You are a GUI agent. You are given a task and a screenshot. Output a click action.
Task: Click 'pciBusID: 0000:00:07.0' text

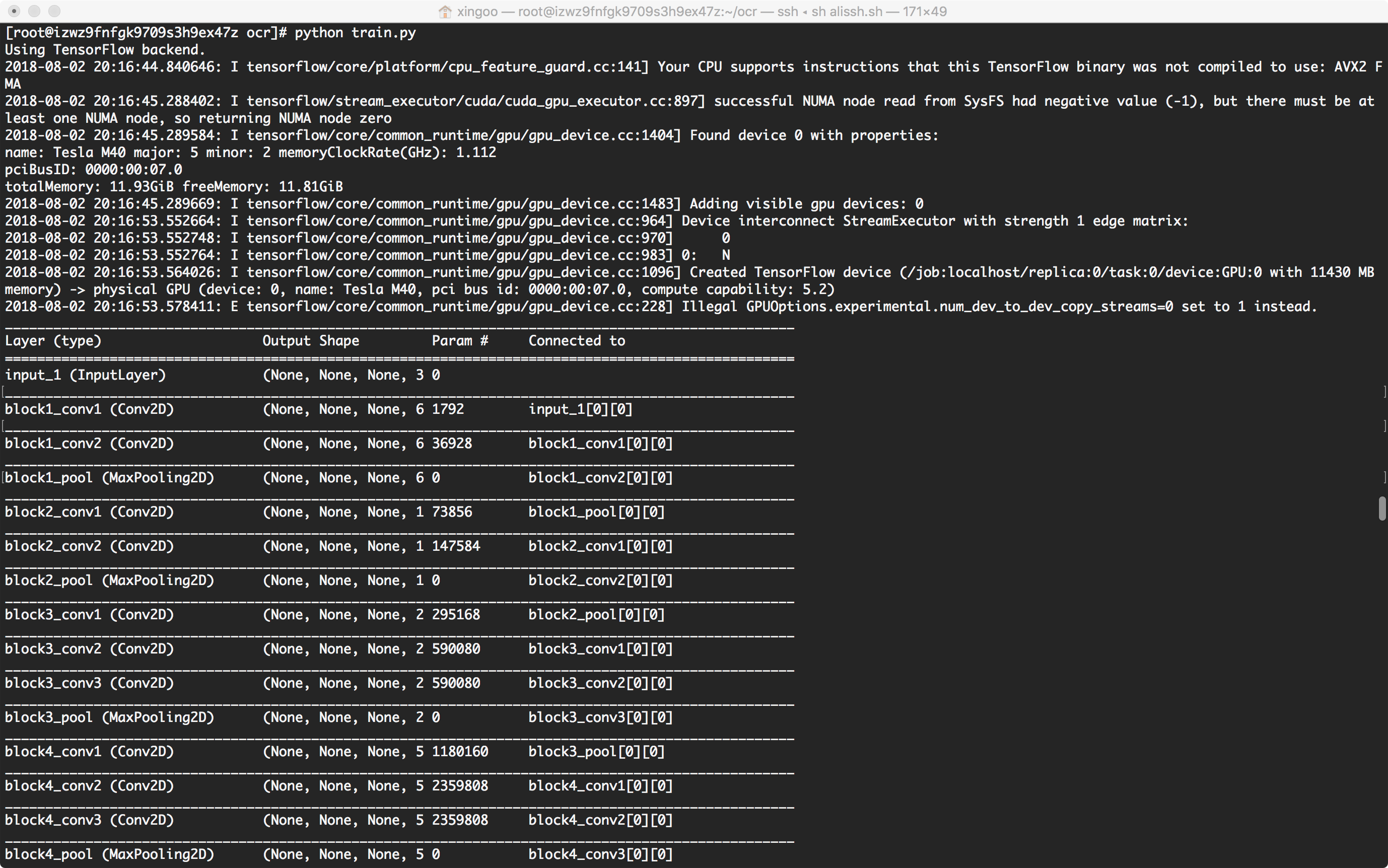click(94, 170)
